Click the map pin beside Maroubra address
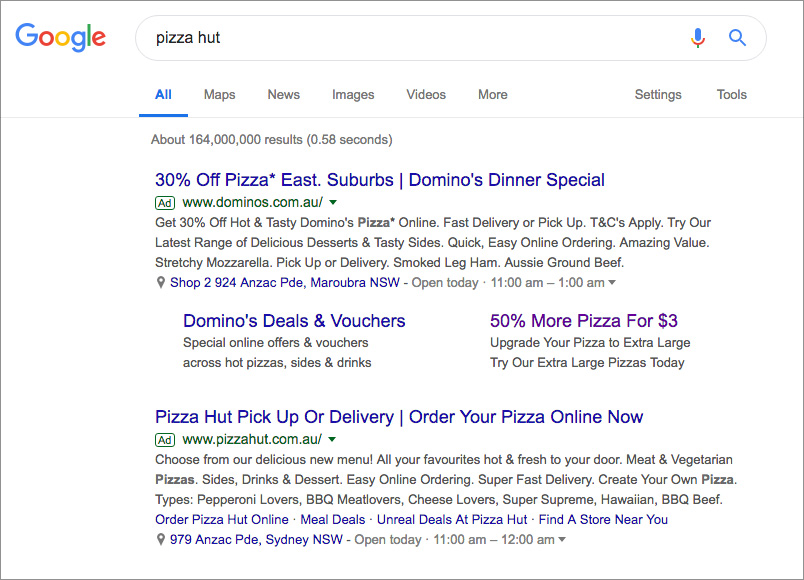 click(x=161, y=283)
